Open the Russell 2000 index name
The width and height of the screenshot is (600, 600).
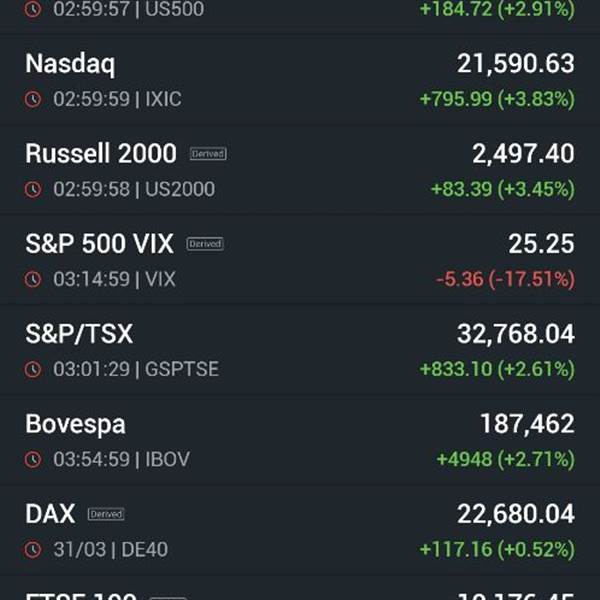point(100,154)
